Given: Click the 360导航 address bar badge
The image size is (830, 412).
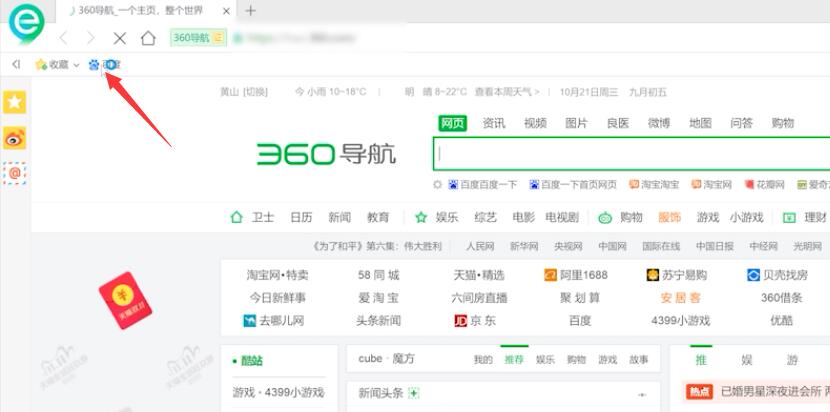Looking at the screenshot, I should click(x=199, y=38).
